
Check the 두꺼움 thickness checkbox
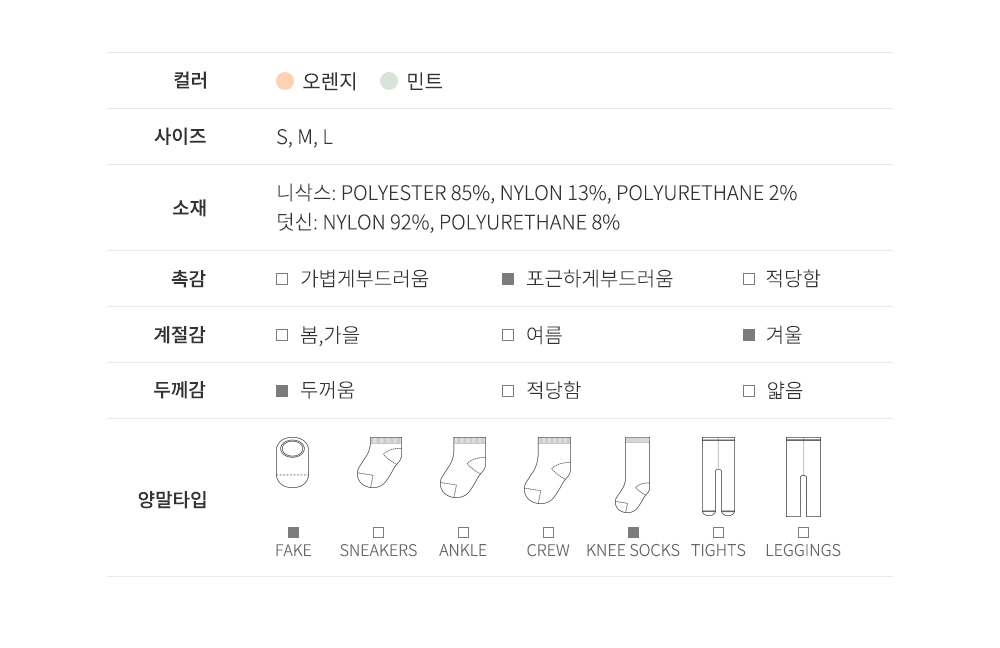coord(282,391)
